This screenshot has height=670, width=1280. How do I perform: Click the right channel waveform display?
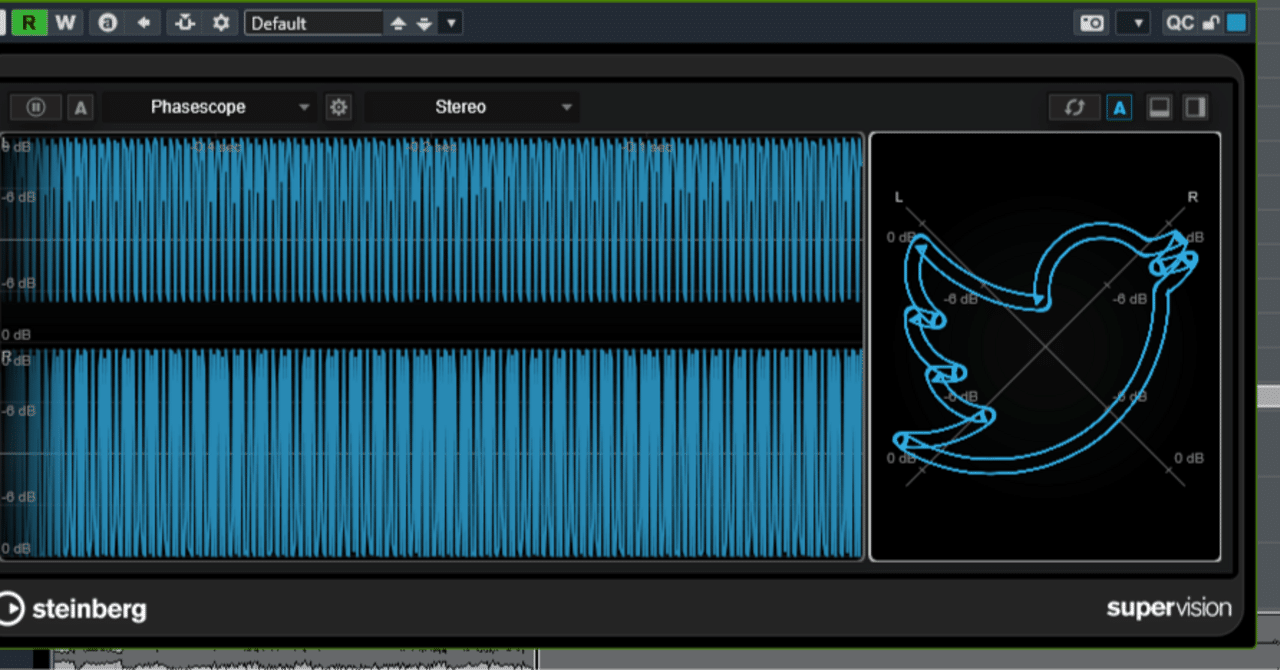click(432, 453)
